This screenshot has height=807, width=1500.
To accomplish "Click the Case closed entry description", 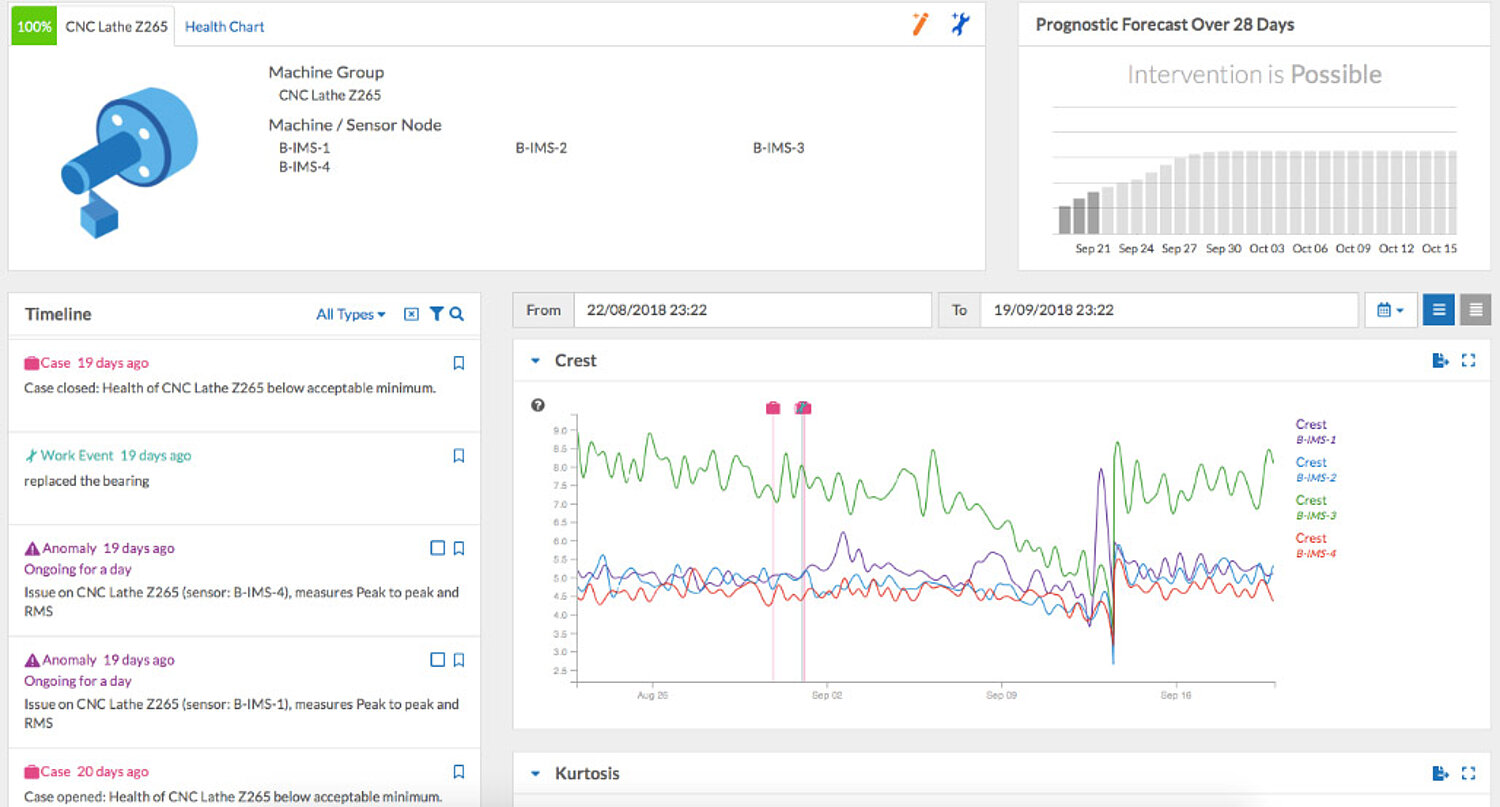I will (x=230, y=388).
